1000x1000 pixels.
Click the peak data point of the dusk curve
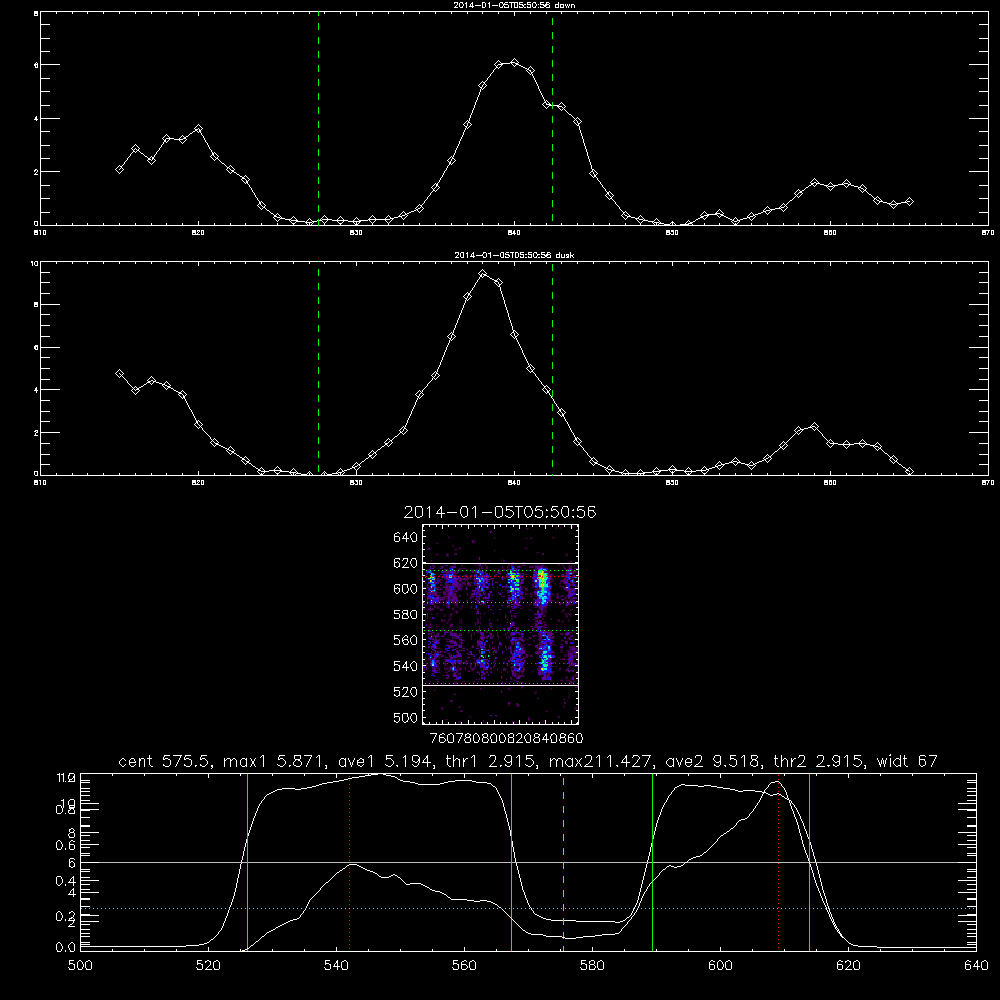(x=483, y=274)
